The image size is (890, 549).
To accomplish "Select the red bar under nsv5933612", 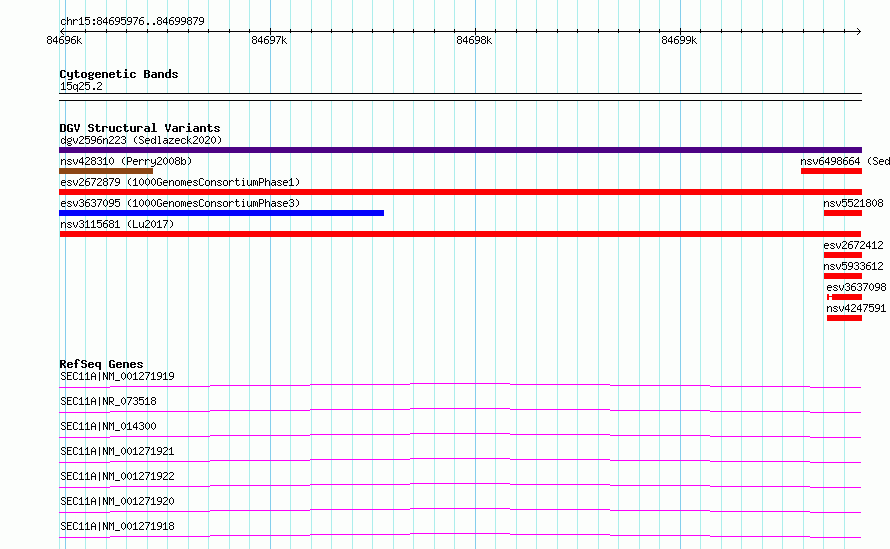I will coord(843,276).
